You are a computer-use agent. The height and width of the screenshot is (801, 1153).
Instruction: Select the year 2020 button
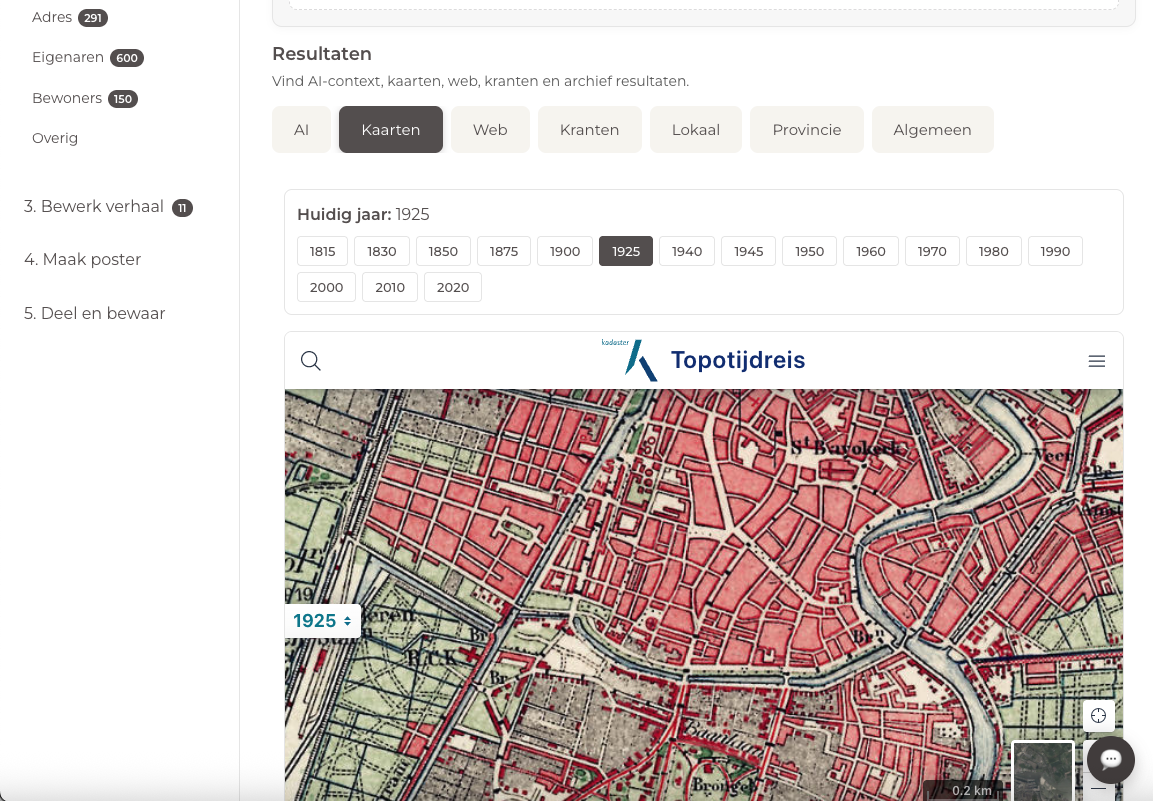tap(453, 287)
